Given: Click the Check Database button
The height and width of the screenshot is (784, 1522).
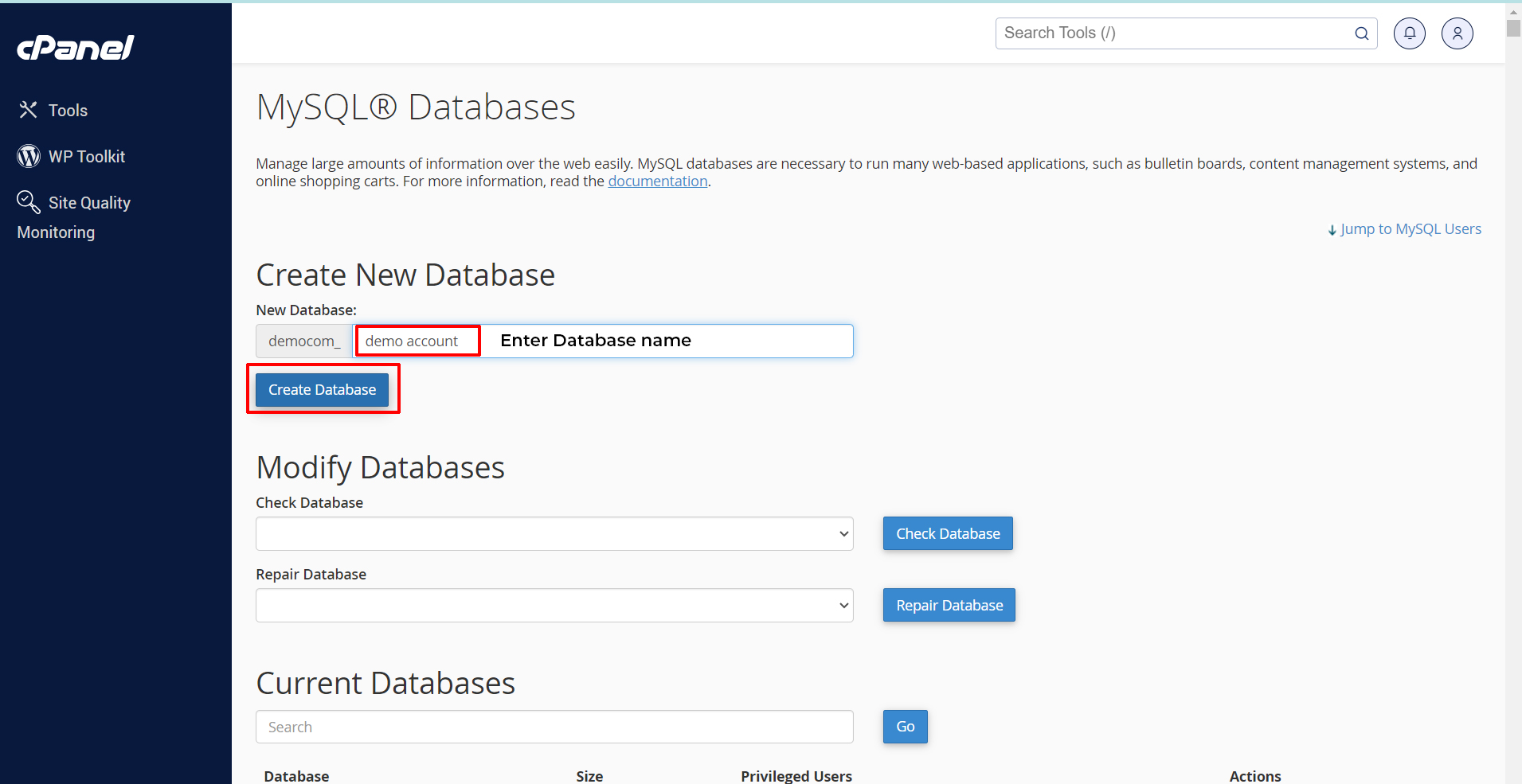Looking at the screenshot, I should [x=948, y=534].
